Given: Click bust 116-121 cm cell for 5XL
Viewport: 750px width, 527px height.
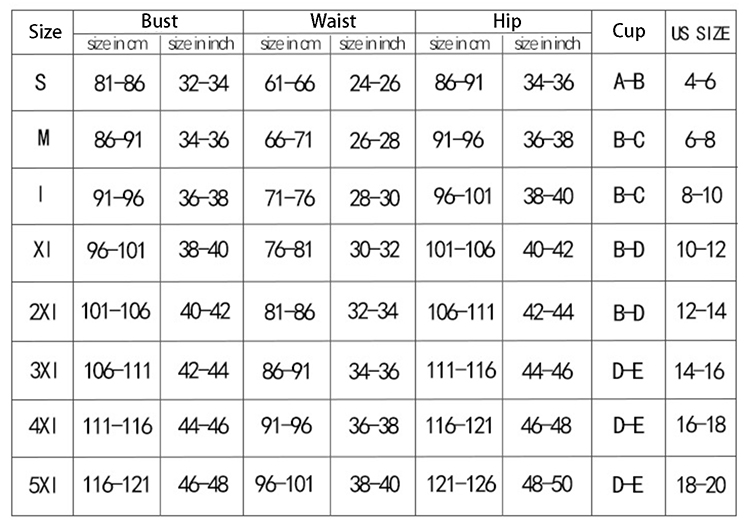Looking at the screenshot, I should (118, 484).
